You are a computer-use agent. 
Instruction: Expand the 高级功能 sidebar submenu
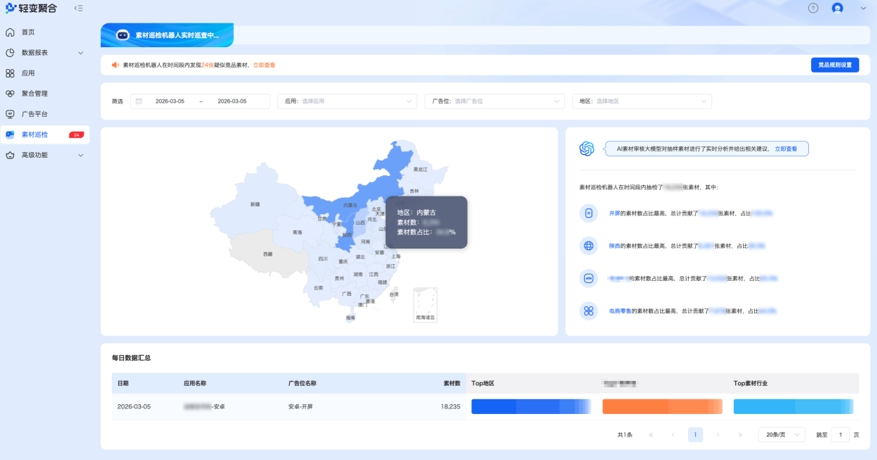click(81, 155)
